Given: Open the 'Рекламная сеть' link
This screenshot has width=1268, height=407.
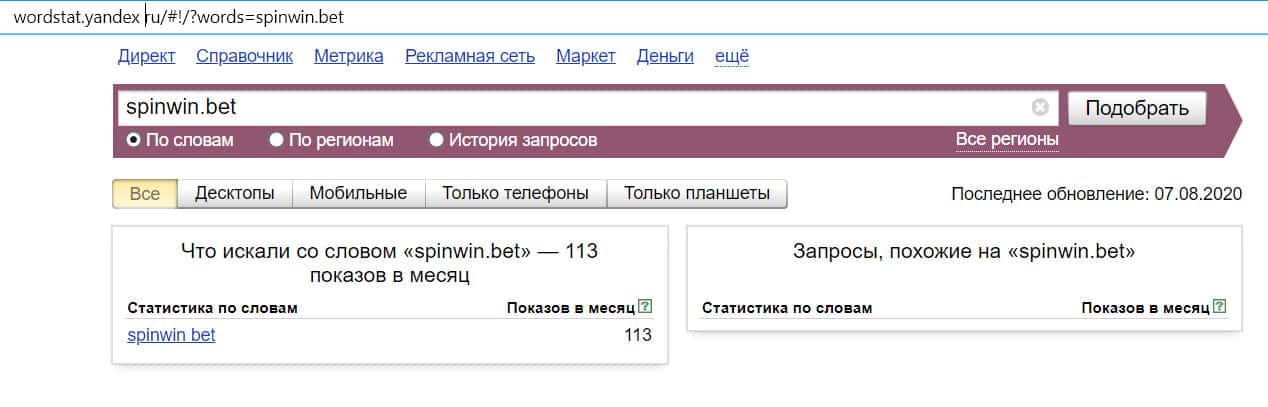Looking at the screenshot, I should [x=470, y=56].
